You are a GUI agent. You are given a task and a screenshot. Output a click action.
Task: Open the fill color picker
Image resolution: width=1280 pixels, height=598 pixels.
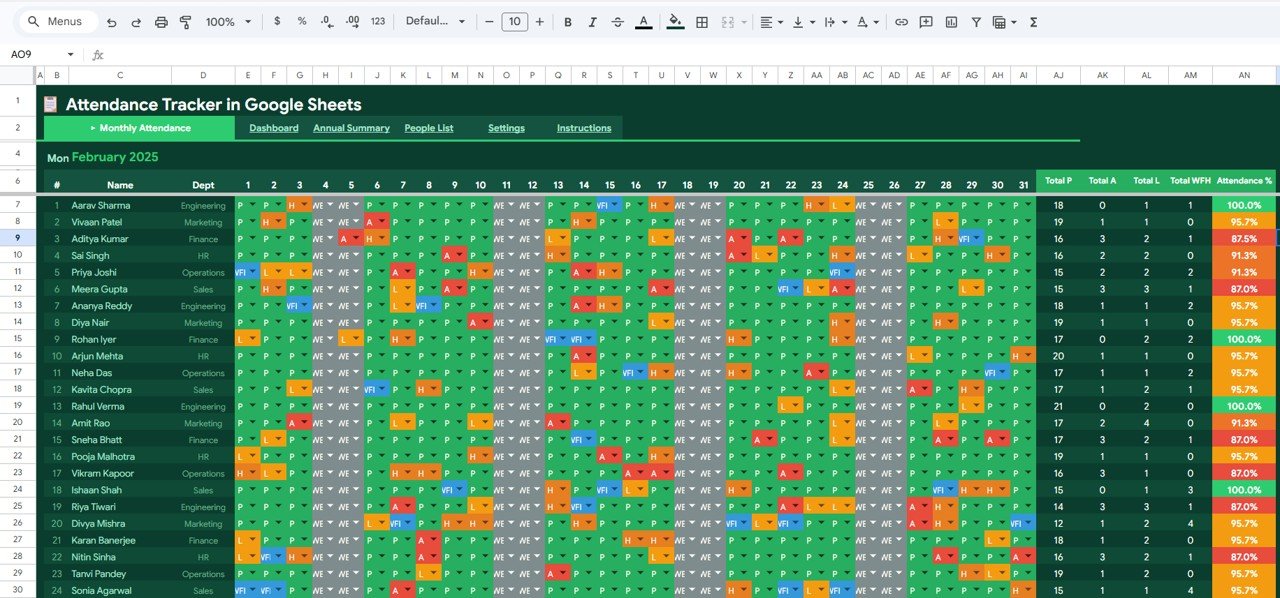tap(675, 22)
